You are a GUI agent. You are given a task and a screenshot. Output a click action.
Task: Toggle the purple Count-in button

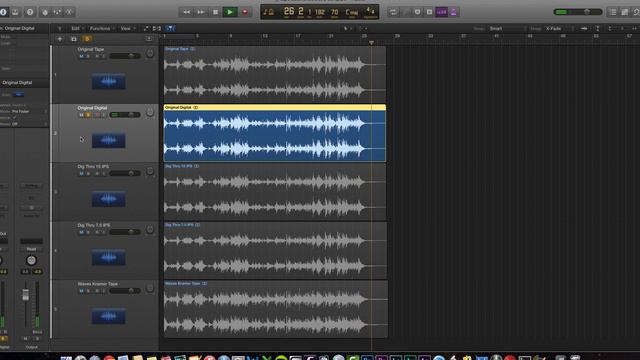442,12
